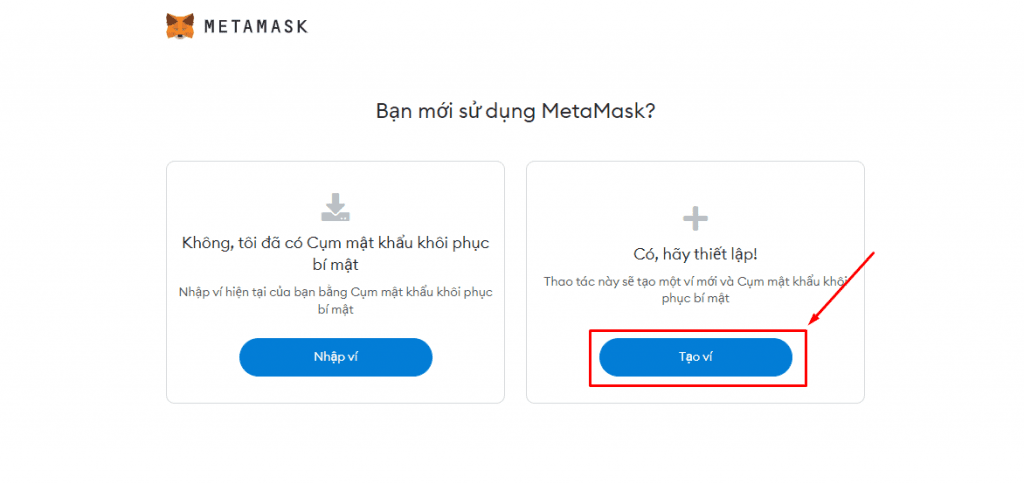Click the red arrow annotation
This screenshot has height=484, width=1024.
[x=845, y=287]
